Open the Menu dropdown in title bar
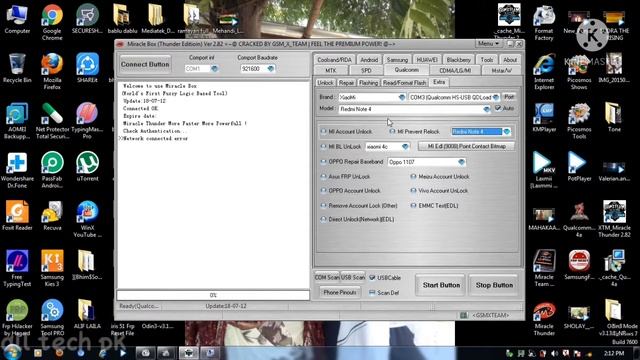This screenshot has height=360, width=640. click(489, 43)
